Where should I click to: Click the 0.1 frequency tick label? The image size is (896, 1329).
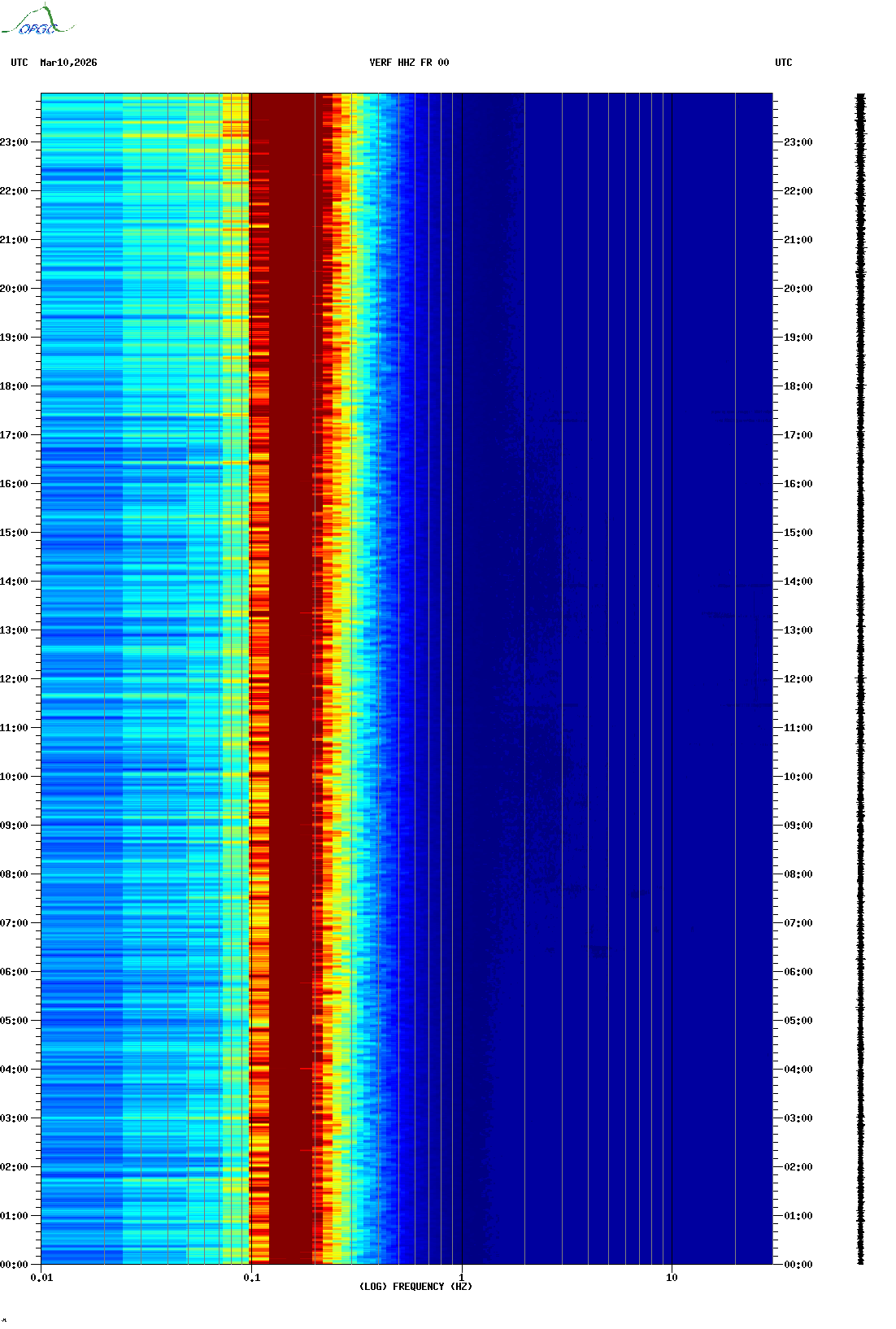point(252,1278)
